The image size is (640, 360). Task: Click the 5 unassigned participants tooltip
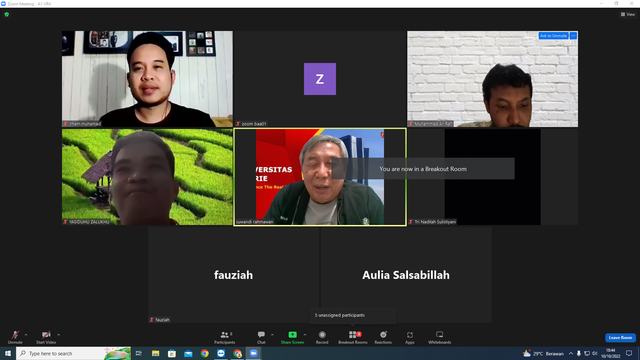point(353,316)
